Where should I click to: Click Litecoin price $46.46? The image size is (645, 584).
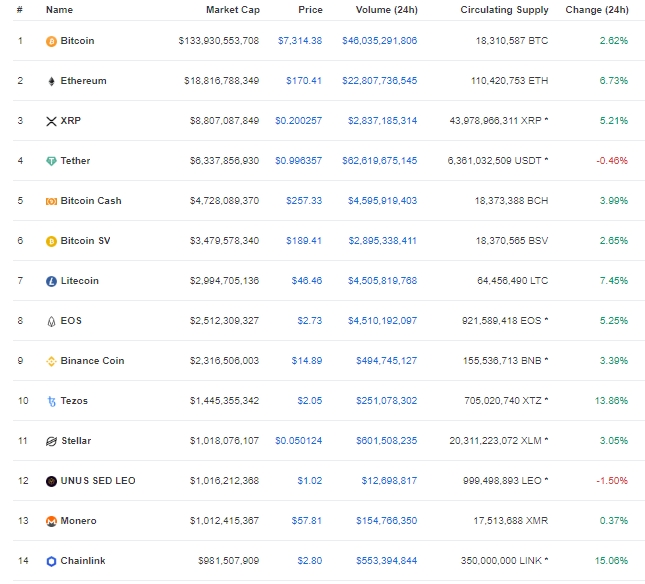[307, 280]
